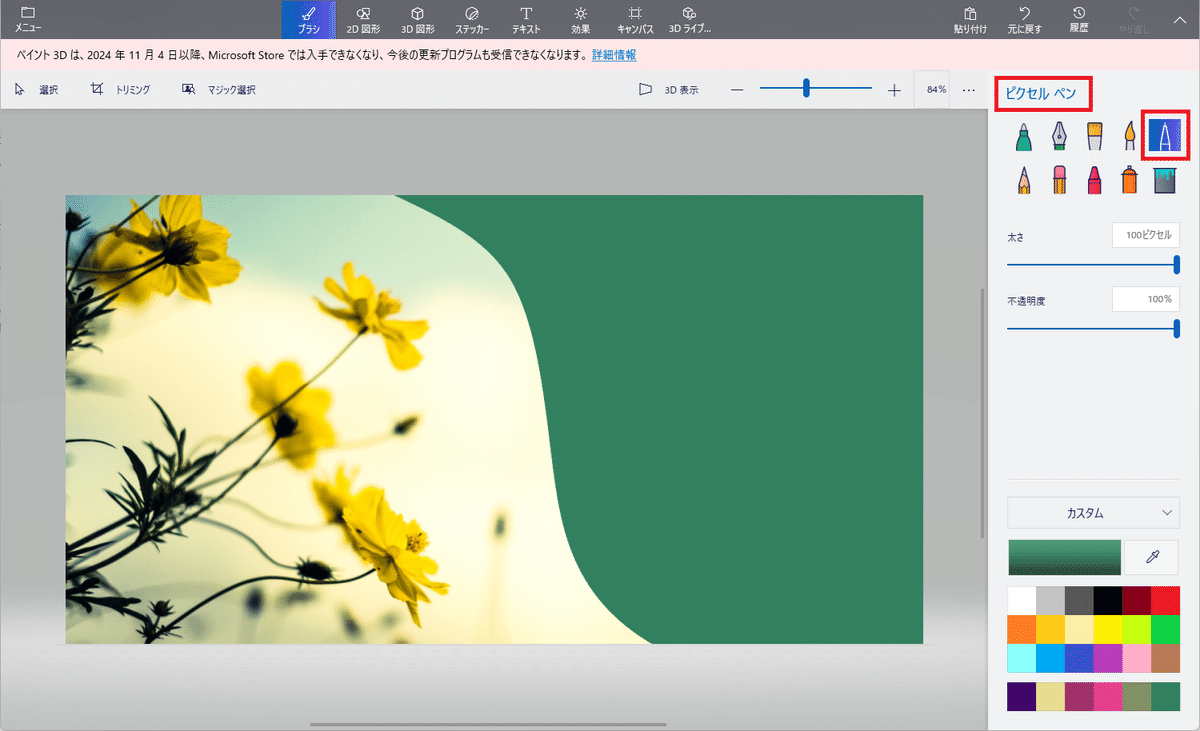The width and height of the screenshot is (1200, 731).
Task: Choose the olive green custom swatch
Action: (x=1136, y=696)
